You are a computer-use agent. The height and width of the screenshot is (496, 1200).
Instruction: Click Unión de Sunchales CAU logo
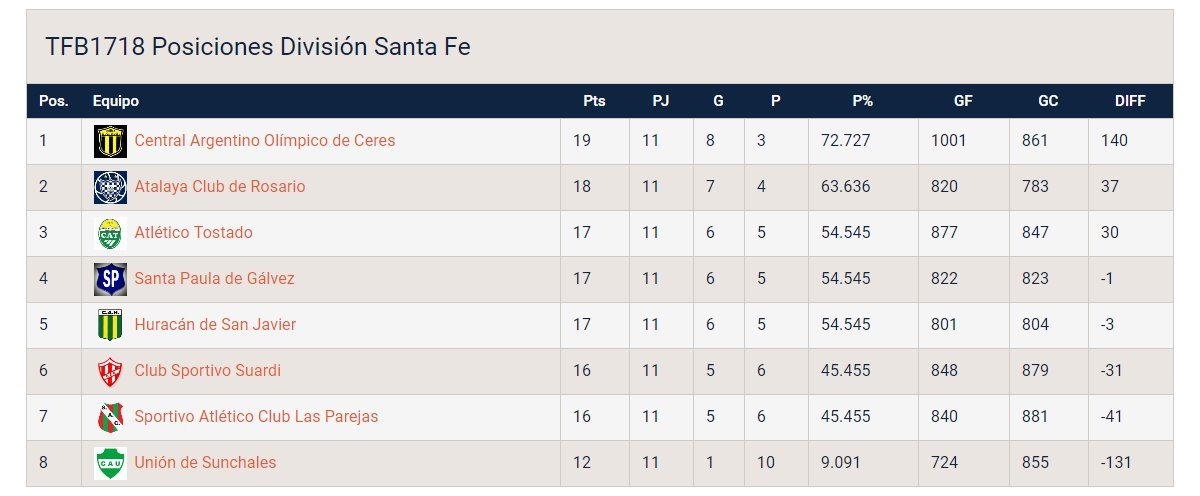(110, 463)
